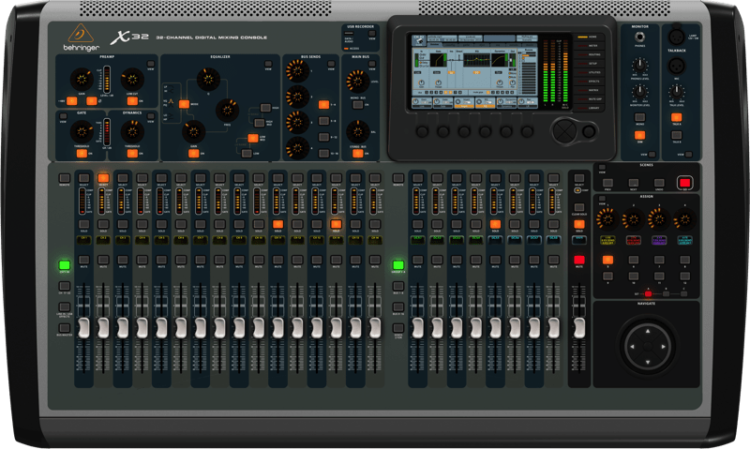Viewport: 750px width, 449px height.
Task: Click the Equalizer Q knob
Action: click(209, 79)
